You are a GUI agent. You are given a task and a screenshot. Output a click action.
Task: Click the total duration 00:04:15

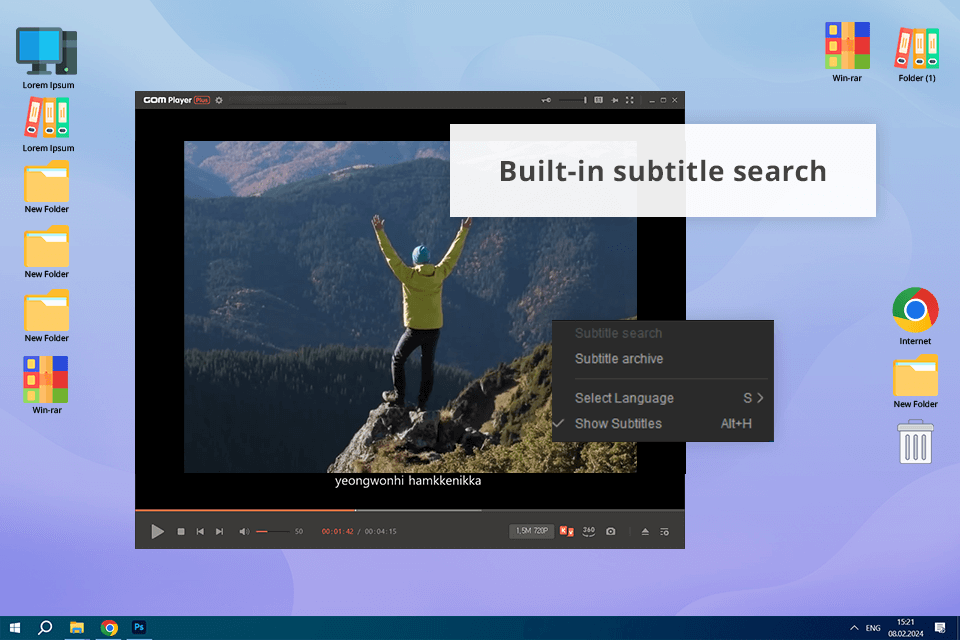tap(380, 532)
